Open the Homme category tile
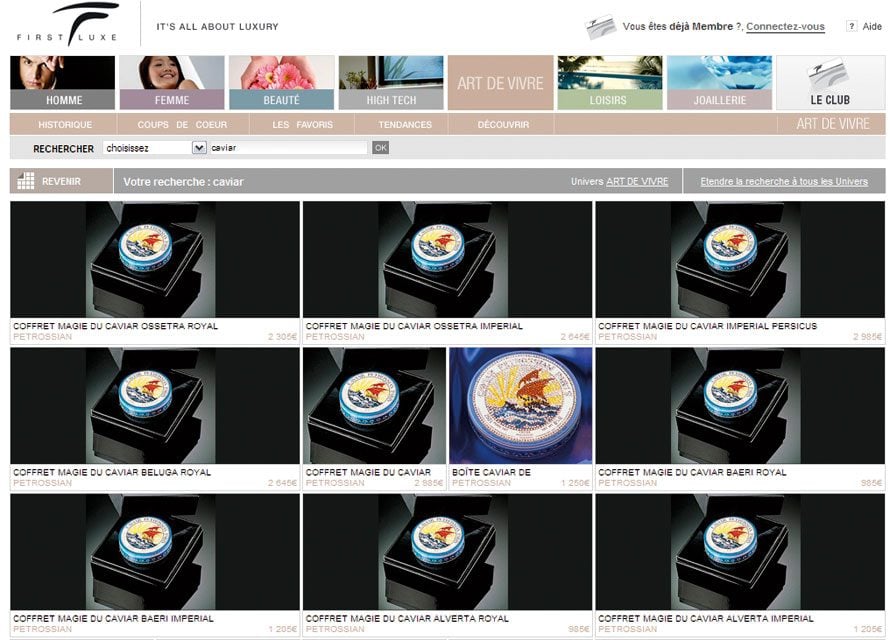The height and width of the screenshot is (640, 890). click(x=64, y=82)
